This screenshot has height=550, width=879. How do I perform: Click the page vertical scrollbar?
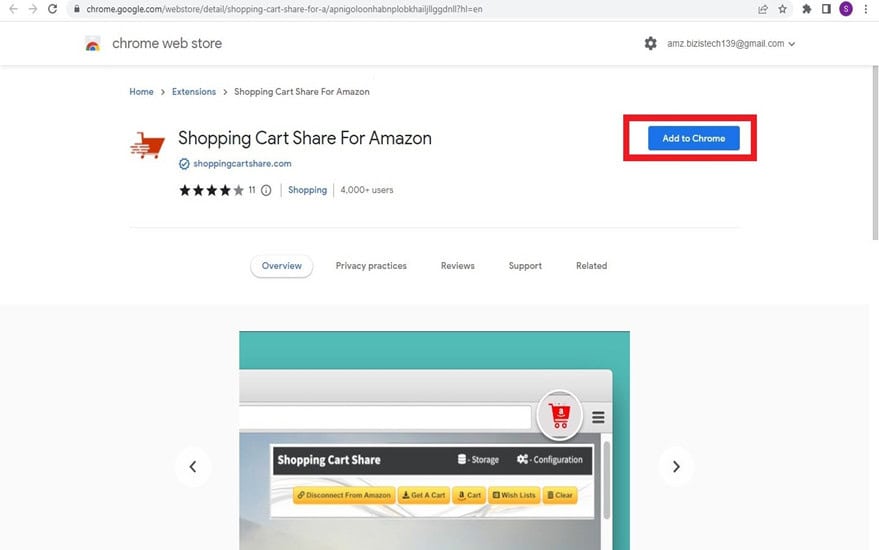[875, 153]
